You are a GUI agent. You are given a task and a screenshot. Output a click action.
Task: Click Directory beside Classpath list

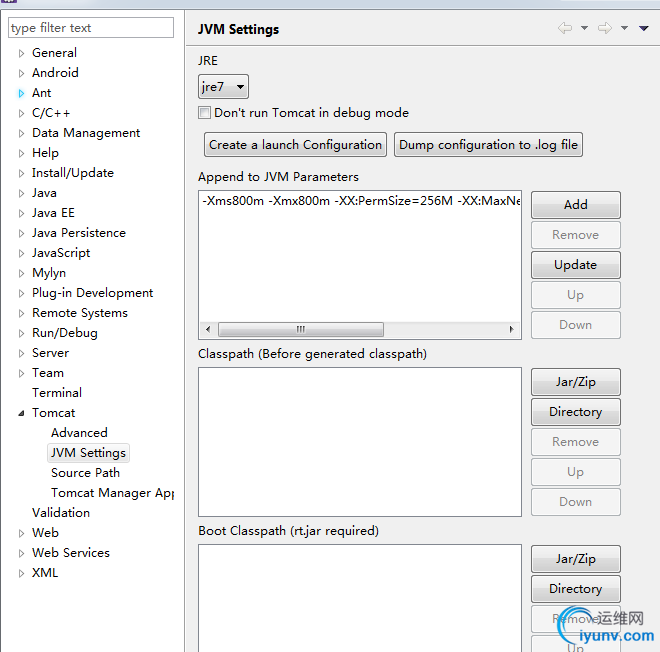pyautogui.click(x=575, y=412)
